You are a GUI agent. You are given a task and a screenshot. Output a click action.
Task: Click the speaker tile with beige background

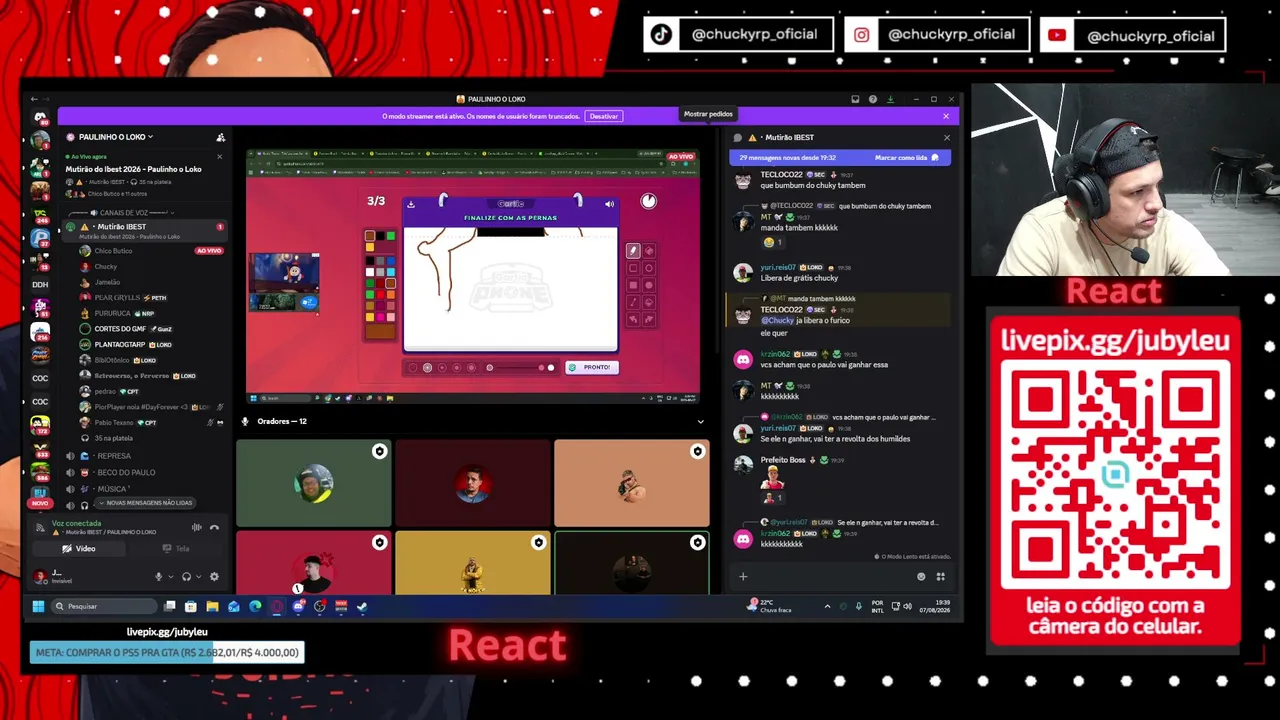[631, 483]
